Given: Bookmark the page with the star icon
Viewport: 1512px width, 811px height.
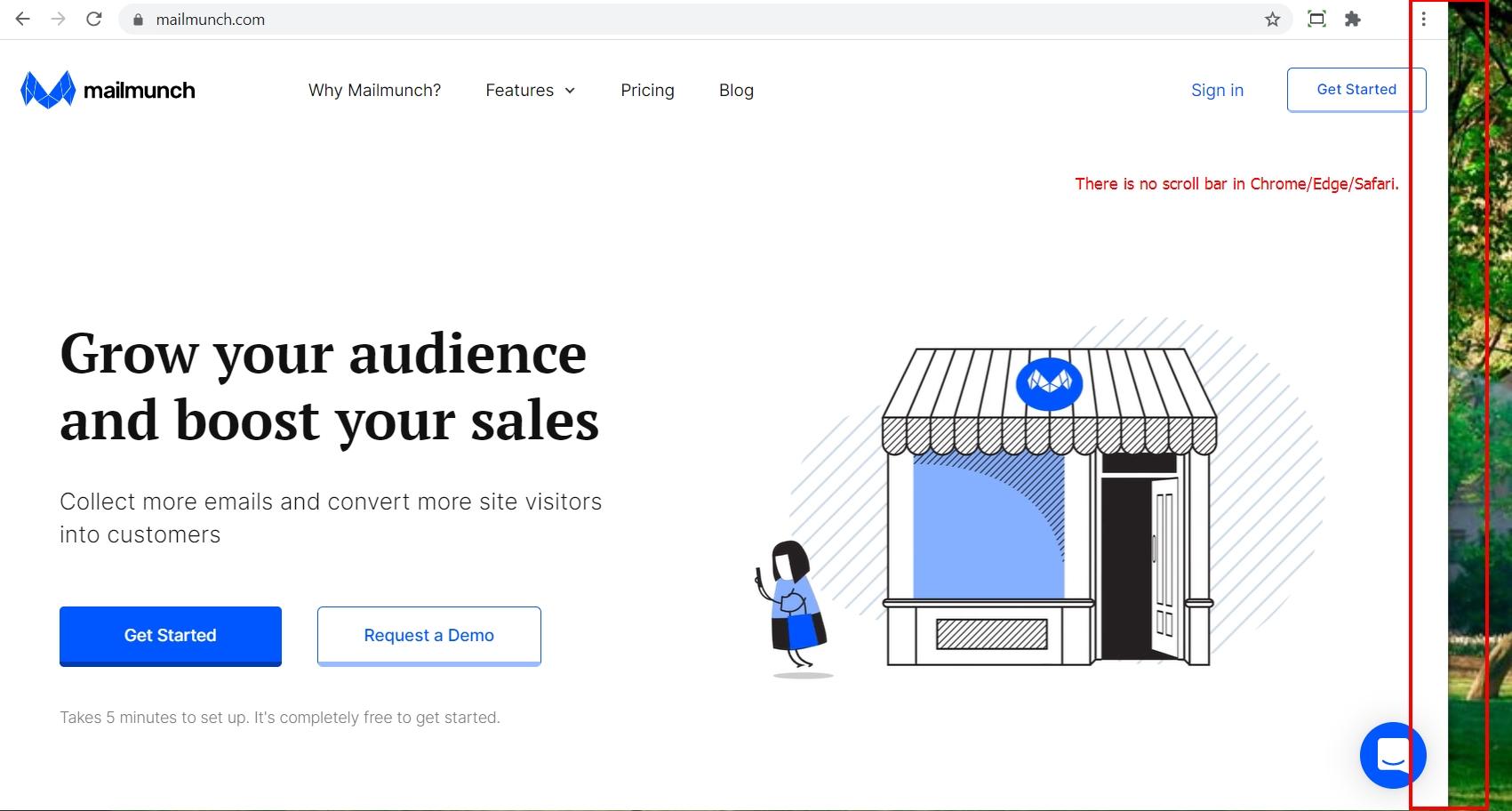Looking at the screenshot, I should [x=1273, y=20].
